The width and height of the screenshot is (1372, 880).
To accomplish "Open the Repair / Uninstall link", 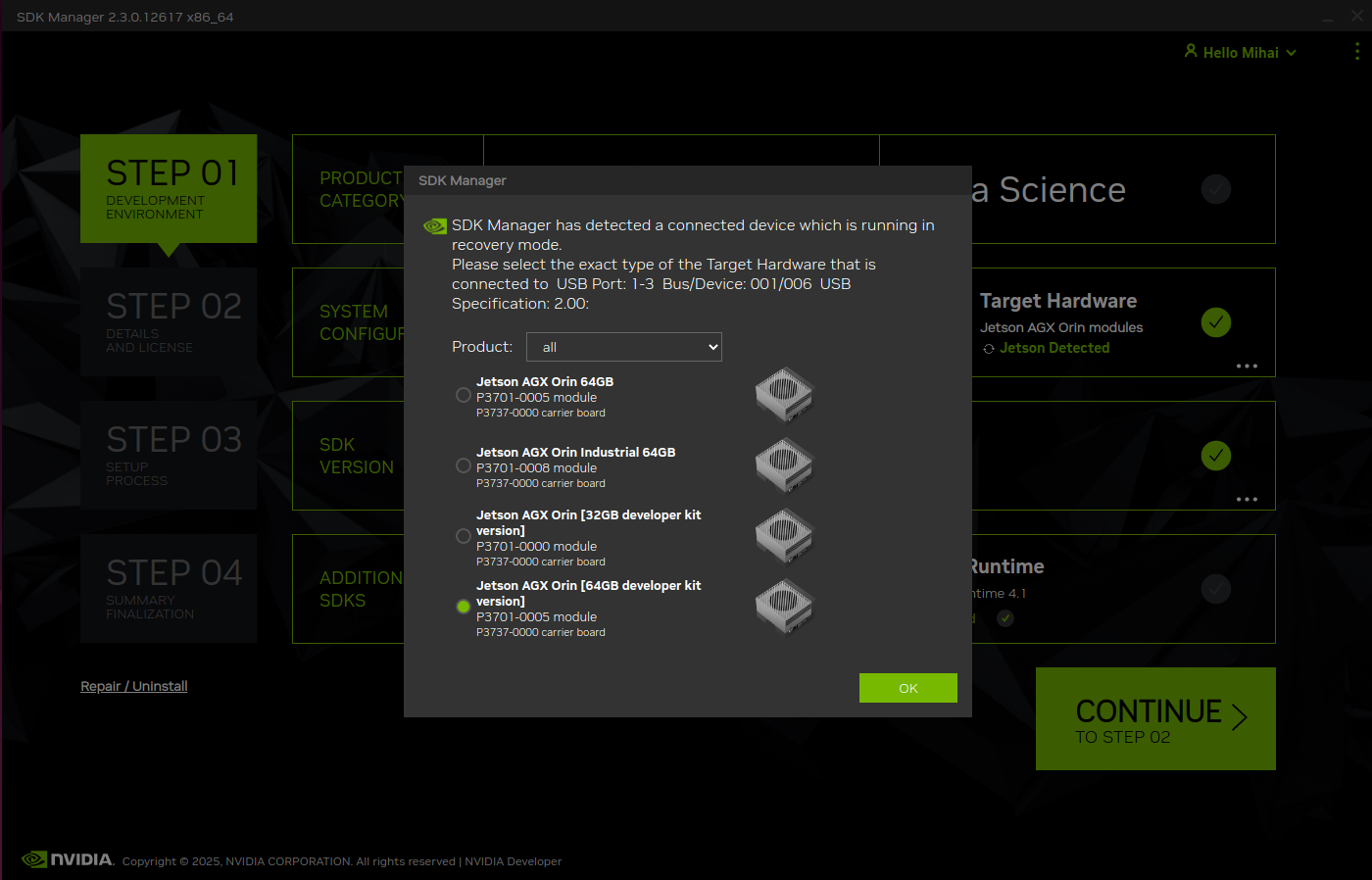I will tap(134, 686).
